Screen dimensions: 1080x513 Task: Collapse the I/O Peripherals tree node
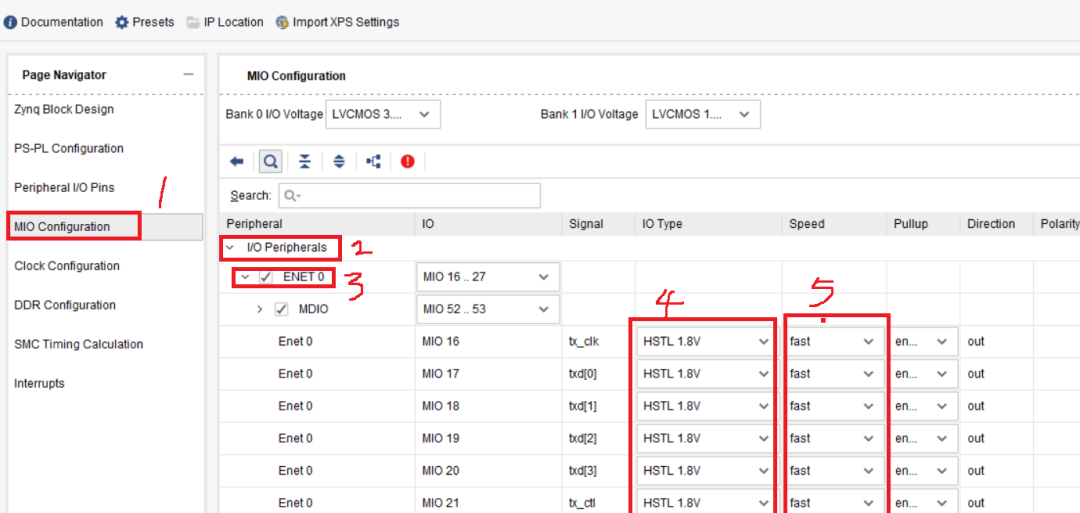(231, 247)
